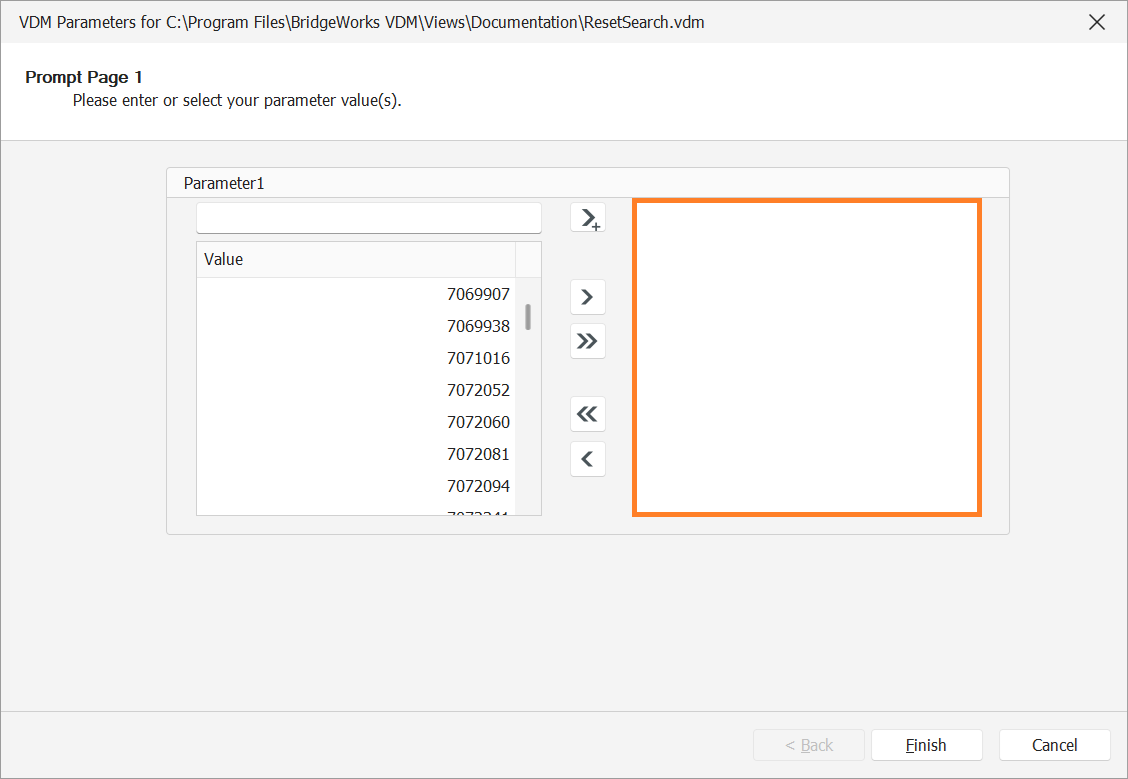Click the Cancel button
Viewport: 1128px width, 779px height.
click(x=1054, y=744)
